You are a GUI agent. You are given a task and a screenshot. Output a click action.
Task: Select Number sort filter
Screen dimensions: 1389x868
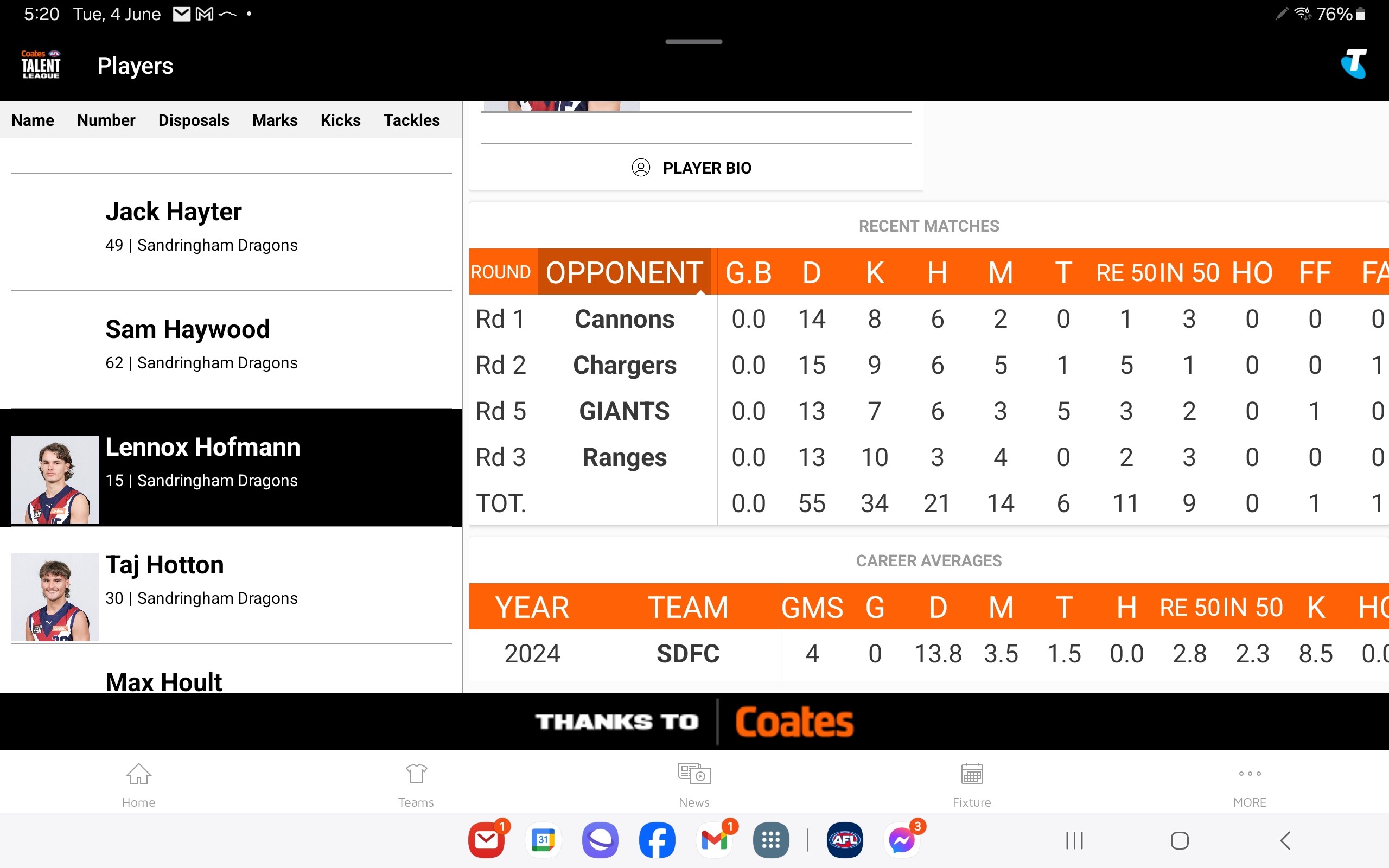(x=106, y=120)
